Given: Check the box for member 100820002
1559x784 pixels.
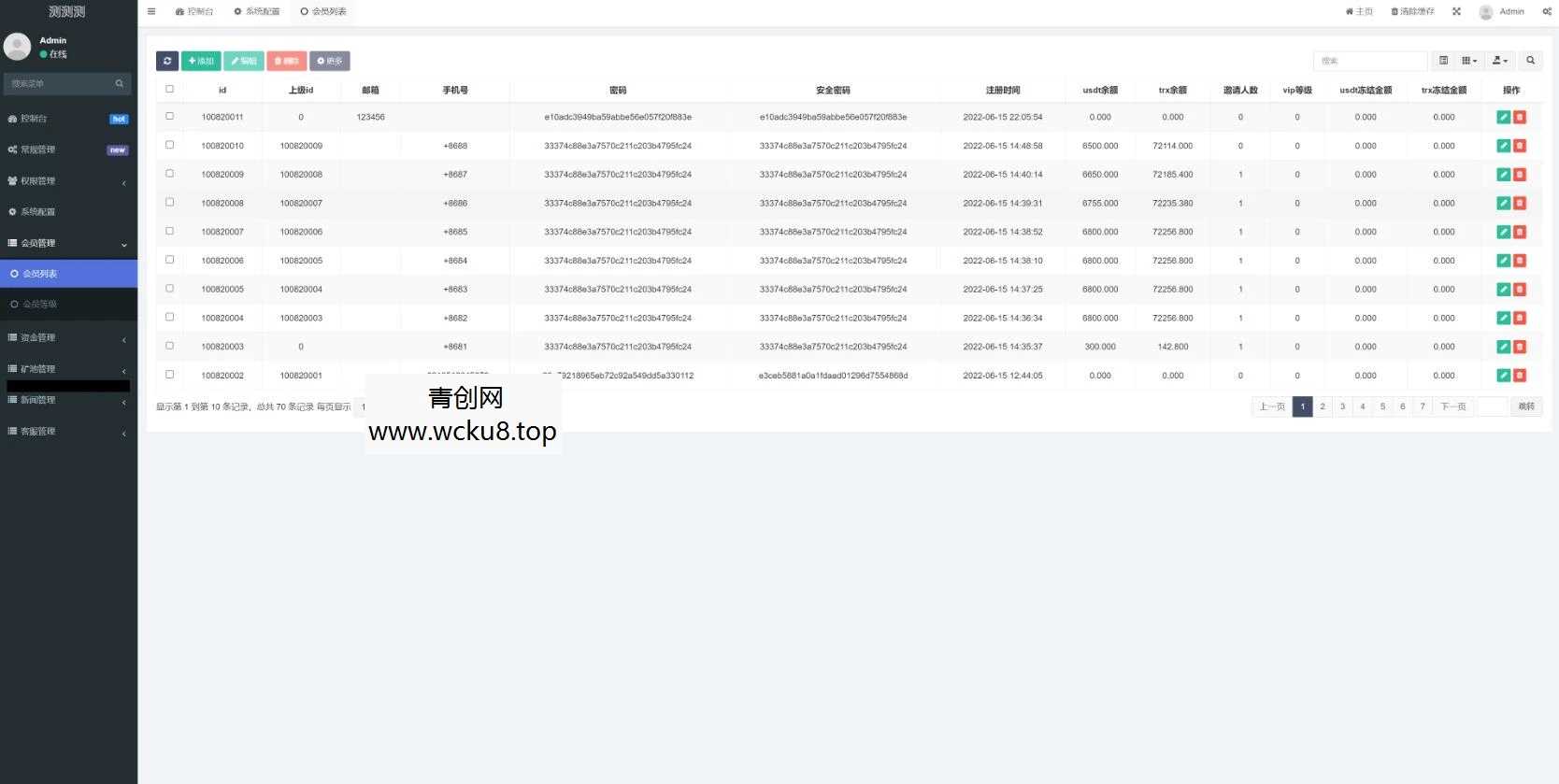Looking at the screenshot, I should (169, 374).
